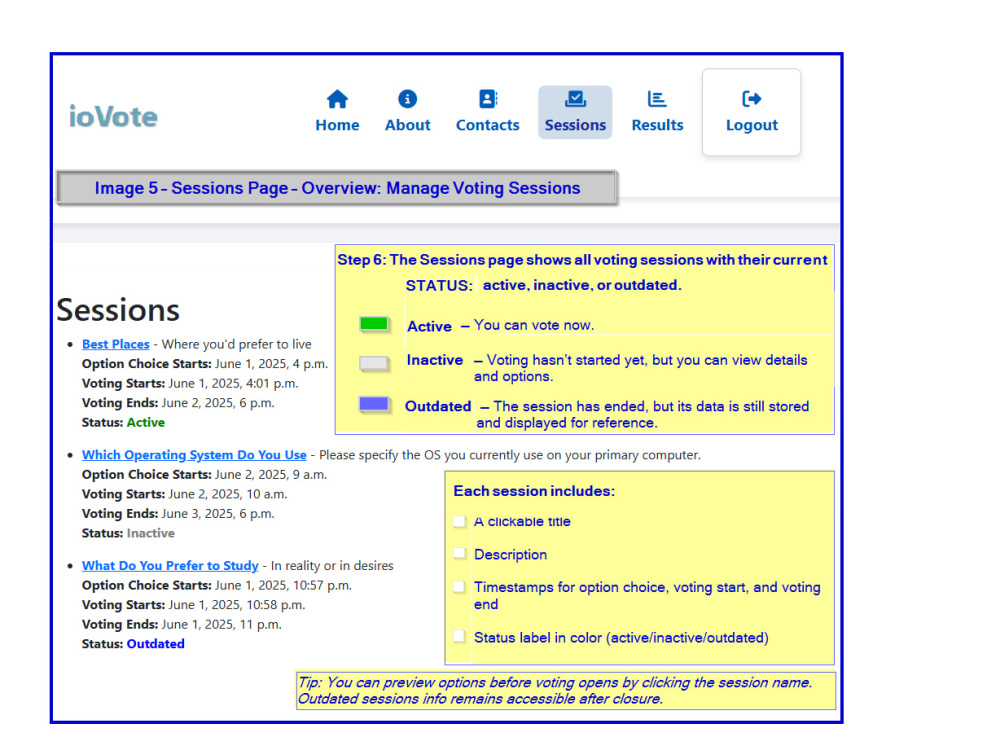Click 'Where you'd prefer to live' description
The width and height of the screenshot is (1000, 750).
click(x=237, y=344)
